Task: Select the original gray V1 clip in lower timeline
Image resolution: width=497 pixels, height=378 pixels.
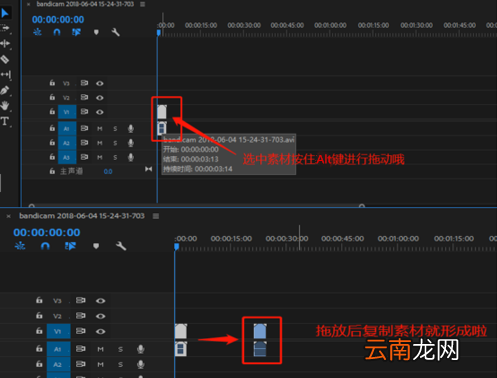Action: point(181,331)
